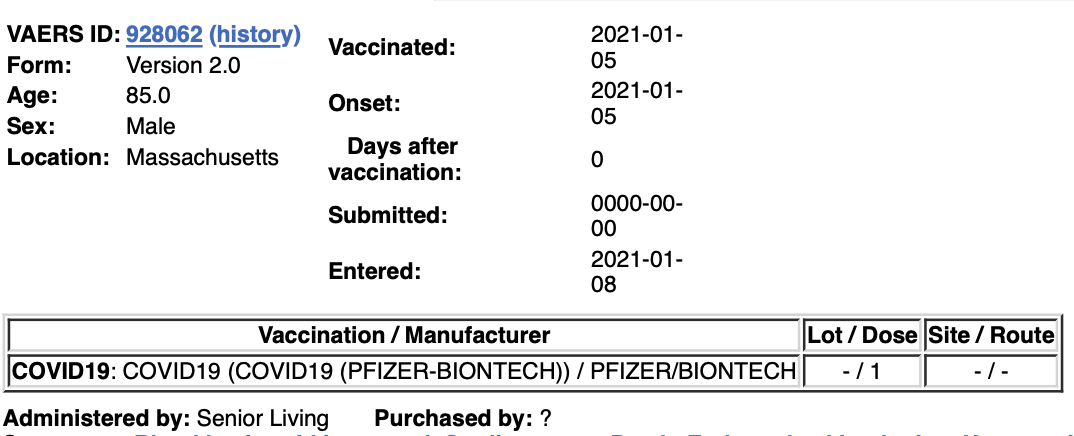Select the Vaccinated date 2021-01-05

tap(637, 47)
